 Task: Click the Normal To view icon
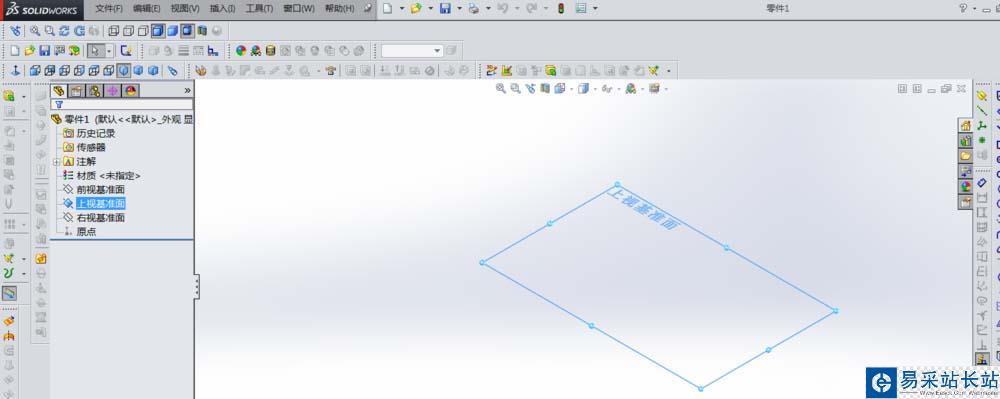pyautogui.click(x=15, y=70)
